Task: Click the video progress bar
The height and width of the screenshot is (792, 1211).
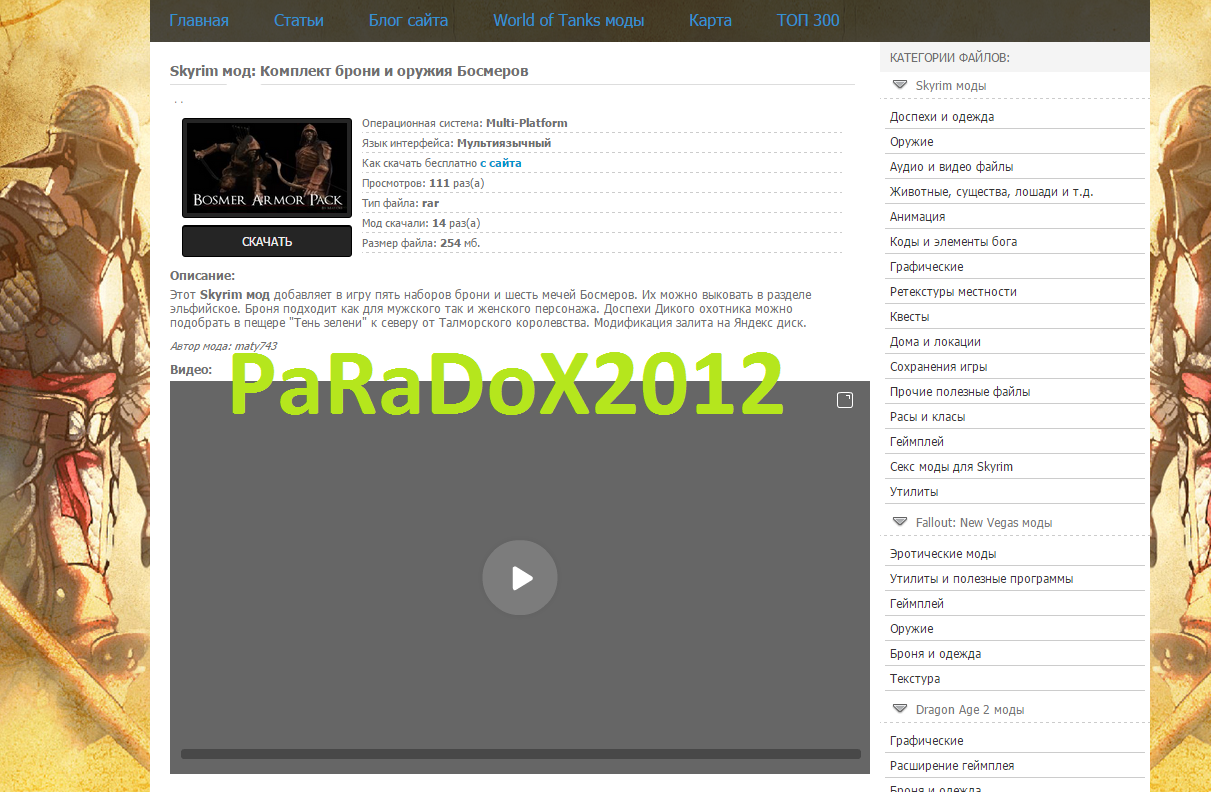Action: 520,754
